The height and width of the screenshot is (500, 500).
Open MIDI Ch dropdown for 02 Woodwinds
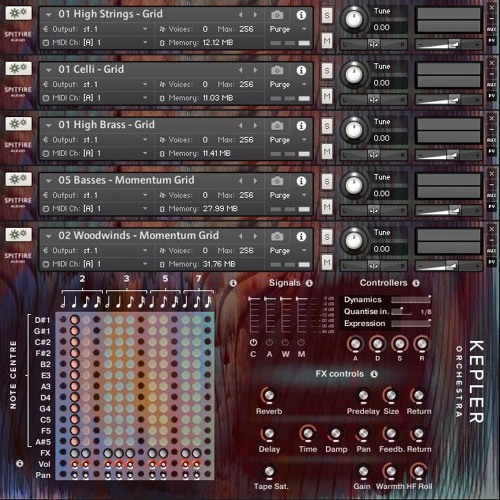click(145, 264)
